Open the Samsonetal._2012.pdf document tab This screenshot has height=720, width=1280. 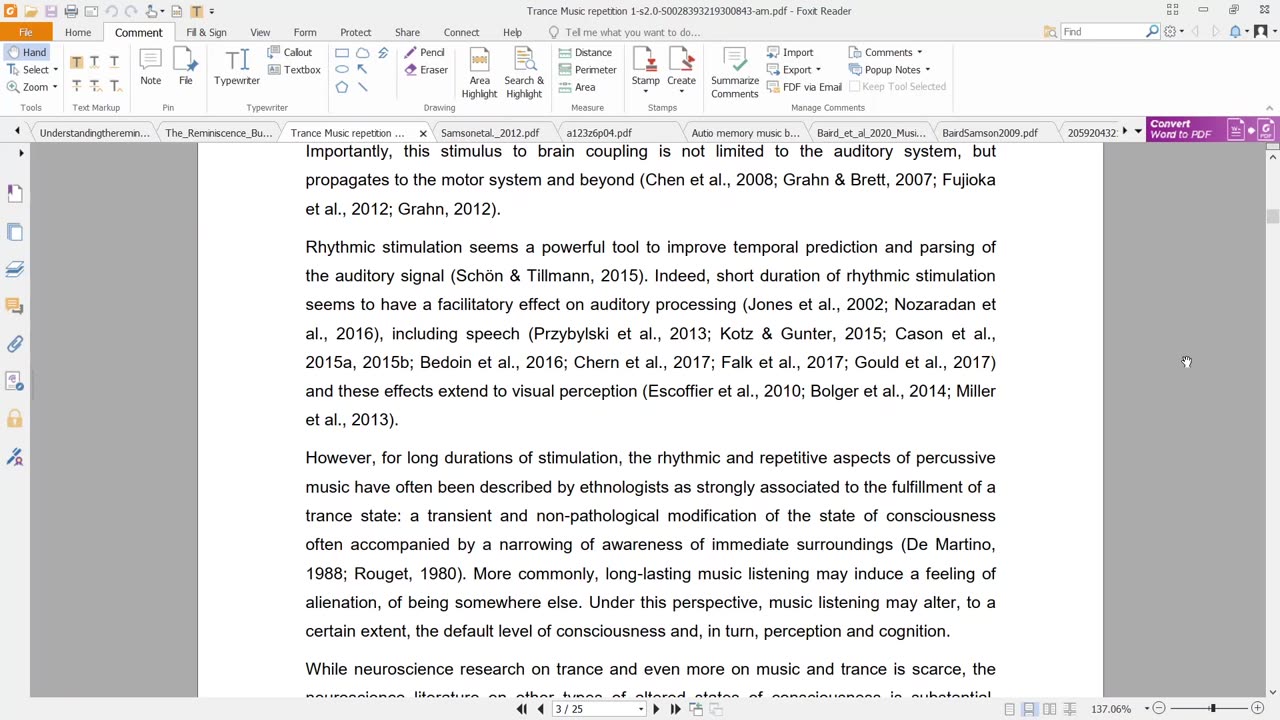(490, 133)
